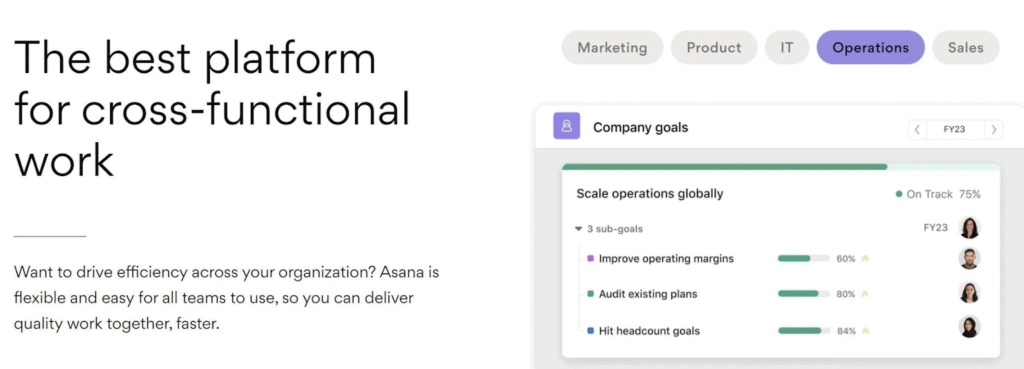Open the avatar for Improve operating margins
1024x369 pixels.
pyautogui.click(x=969, y=259)
